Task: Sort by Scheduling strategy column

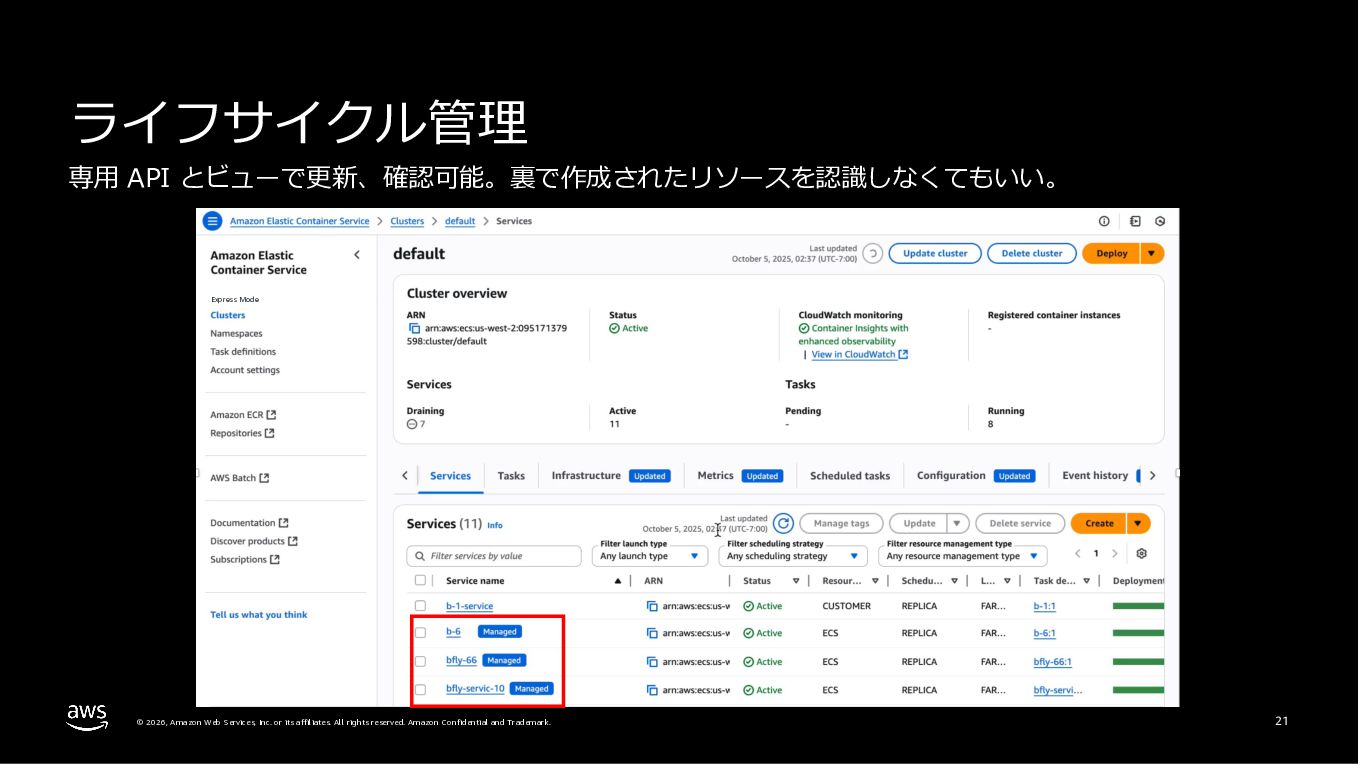Action: coord(954,581)
